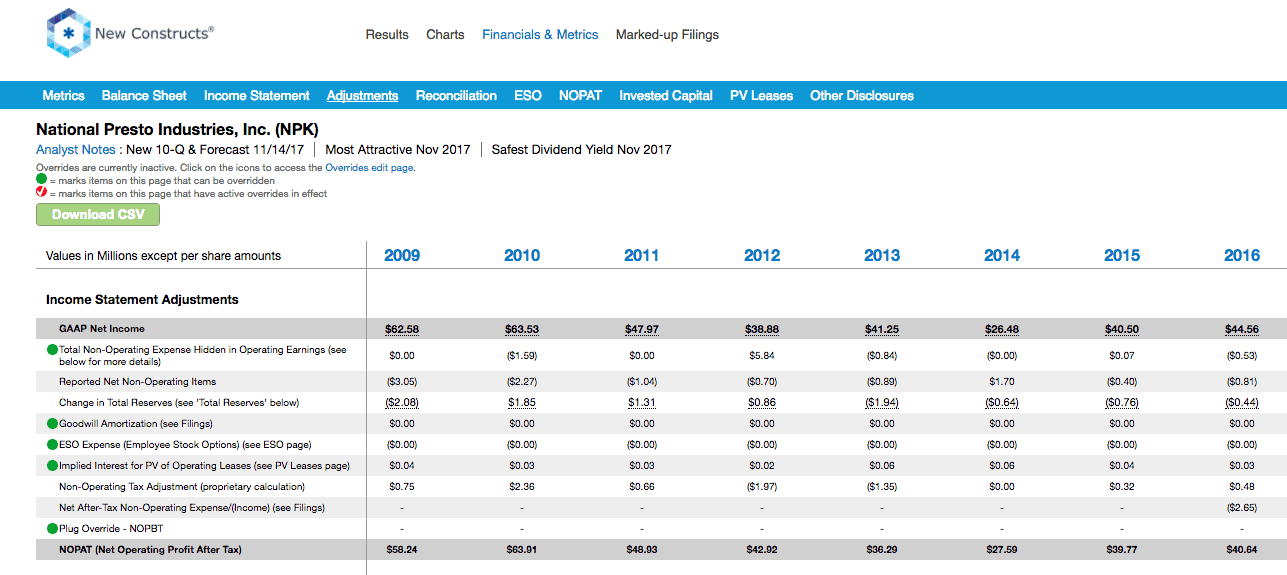The image size is (1287, 575).
Task: Click NOPAT value $58.24 for 2009
Action: [402, 550]
